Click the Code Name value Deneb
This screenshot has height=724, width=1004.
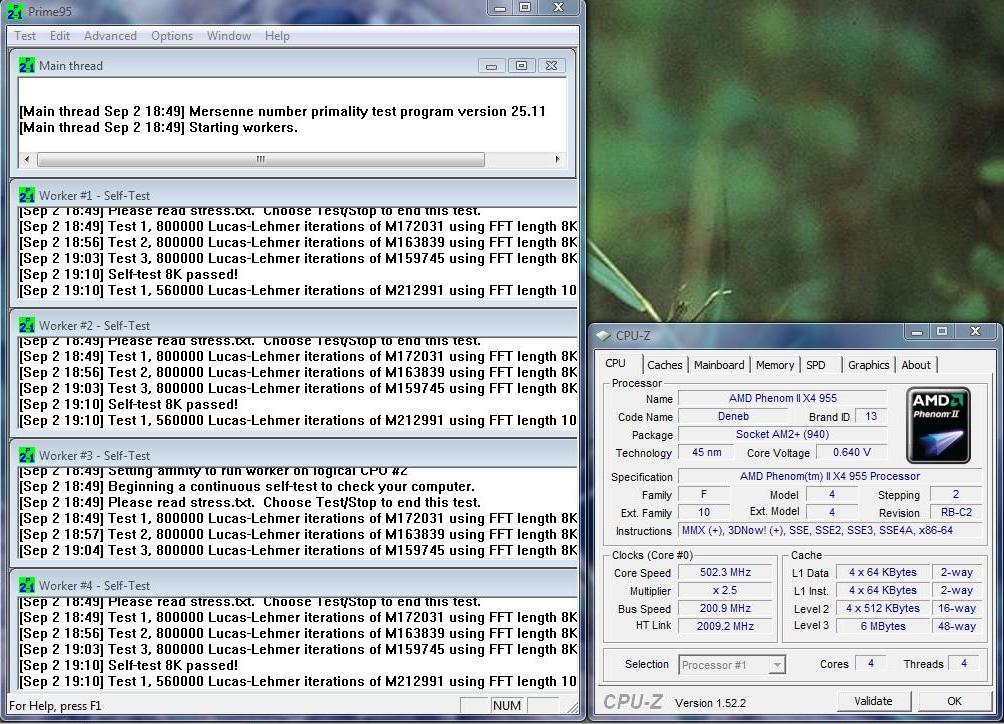click(x=733, y=416)
